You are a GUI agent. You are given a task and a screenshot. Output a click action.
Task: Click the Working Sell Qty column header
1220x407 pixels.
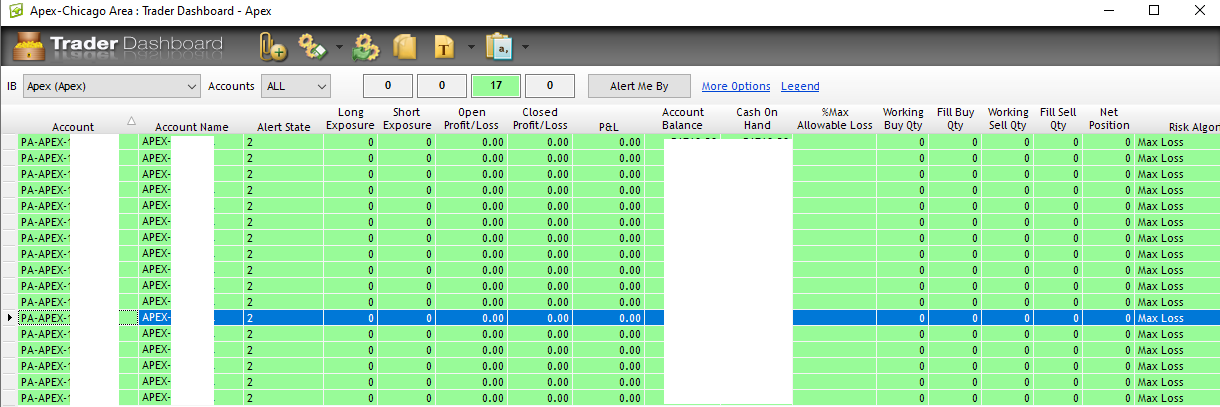[x=1008, y=119]
